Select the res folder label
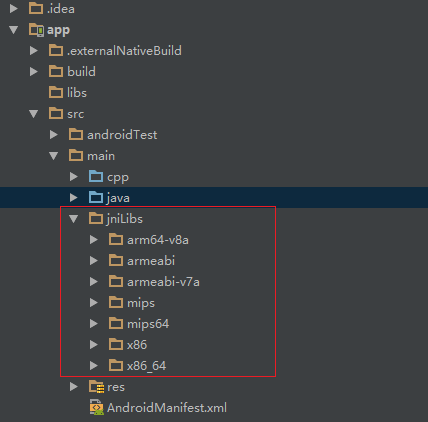Viewport: 428px width, 422px height. pos(116,387)
